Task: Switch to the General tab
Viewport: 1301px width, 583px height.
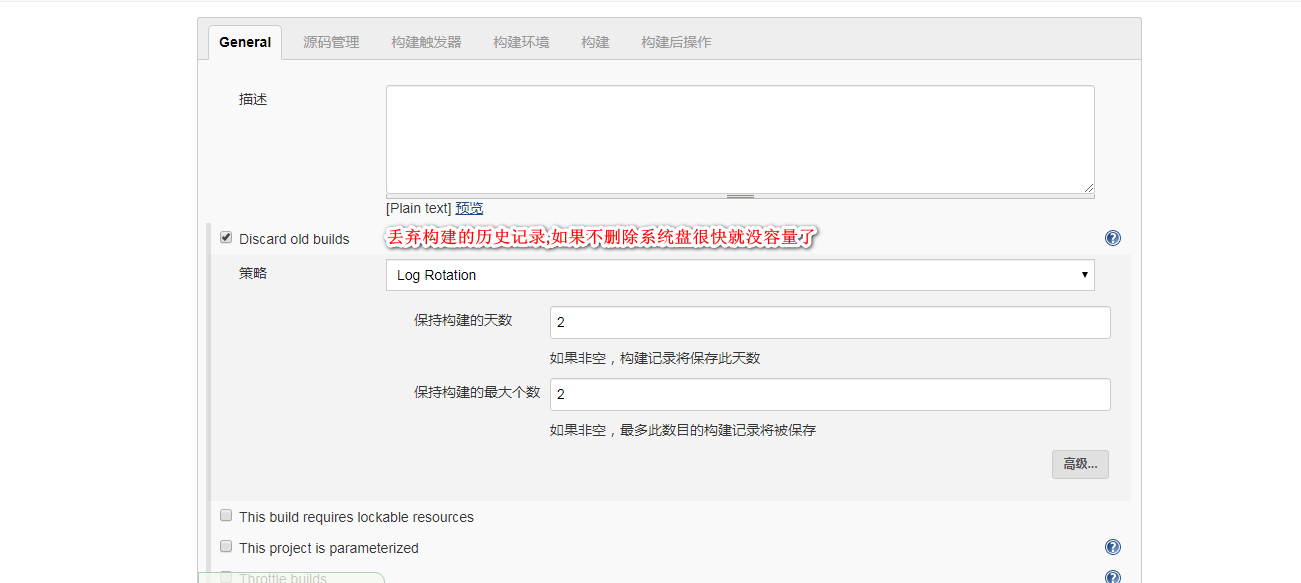Action: [x=245, y=42]
